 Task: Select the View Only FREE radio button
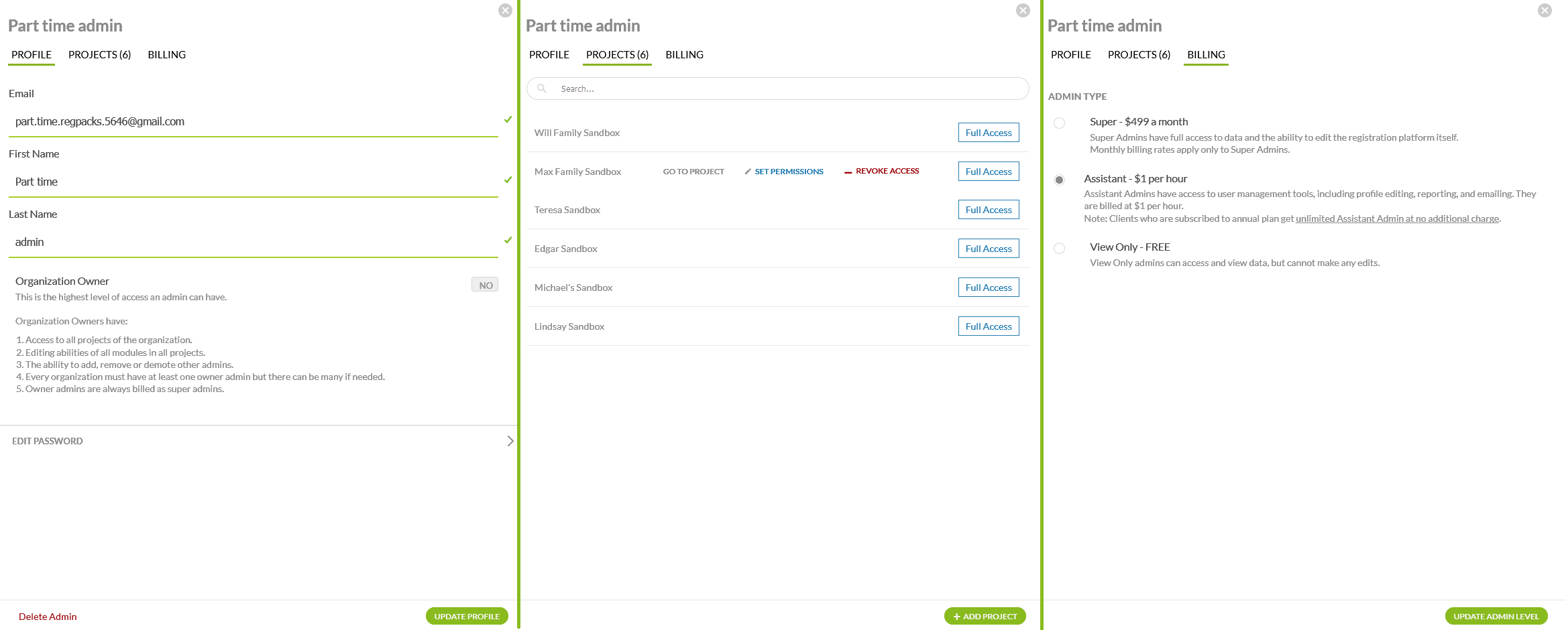(x=1059, y=248)
